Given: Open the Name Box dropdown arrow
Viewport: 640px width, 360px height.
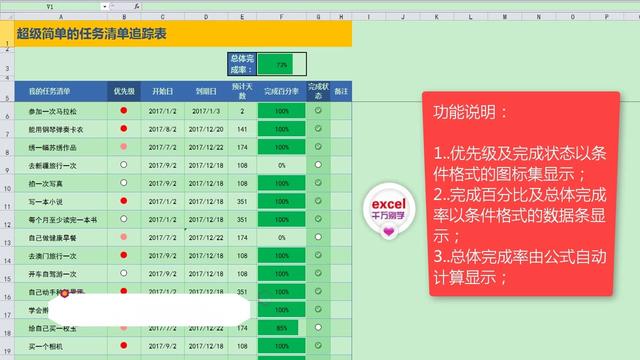Looking at the screenshot, I should click(104, 7).
